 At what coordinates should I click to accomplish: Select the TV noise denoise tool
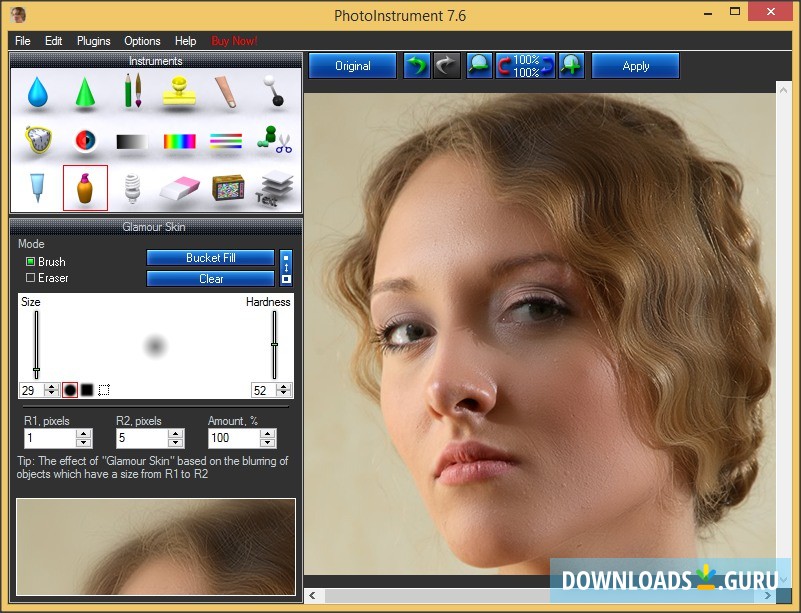pos(228,187)
